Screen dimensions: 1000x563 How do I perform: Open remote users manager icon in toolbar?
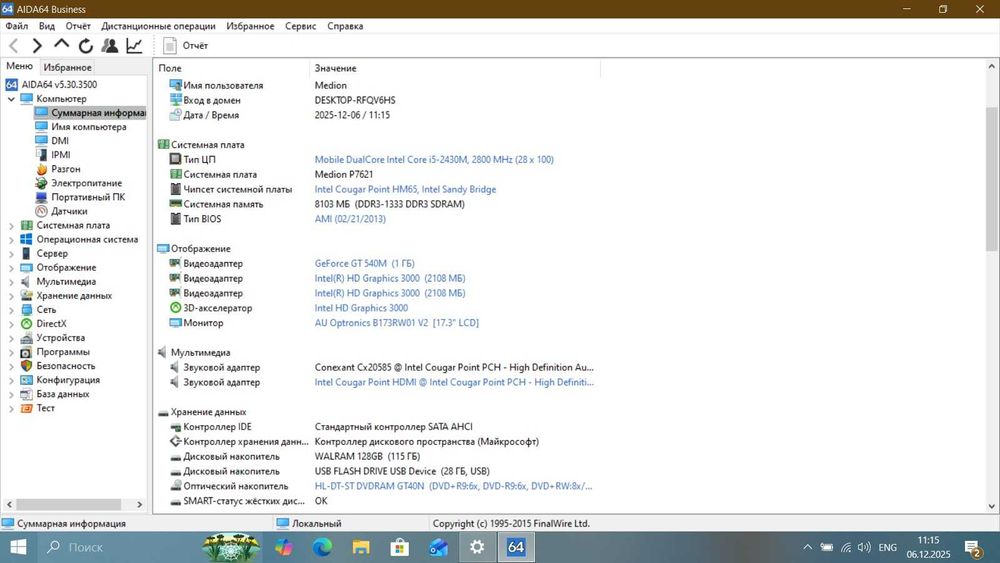click(x=110, y=45)
